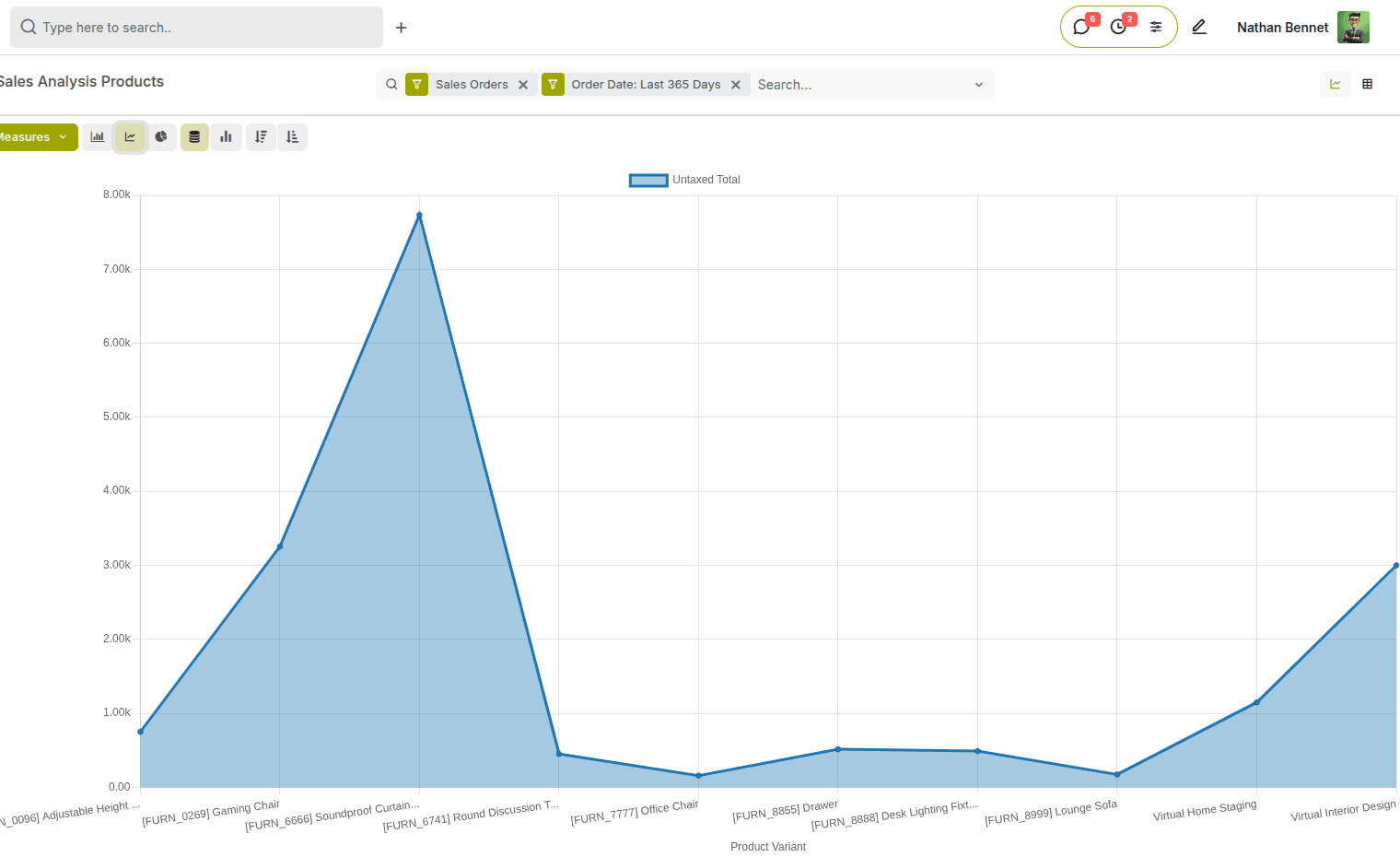The image size is (1400, 857).
Task: Open the Measures dropdown
Action: pyautogui.click(x=37, y=136)
